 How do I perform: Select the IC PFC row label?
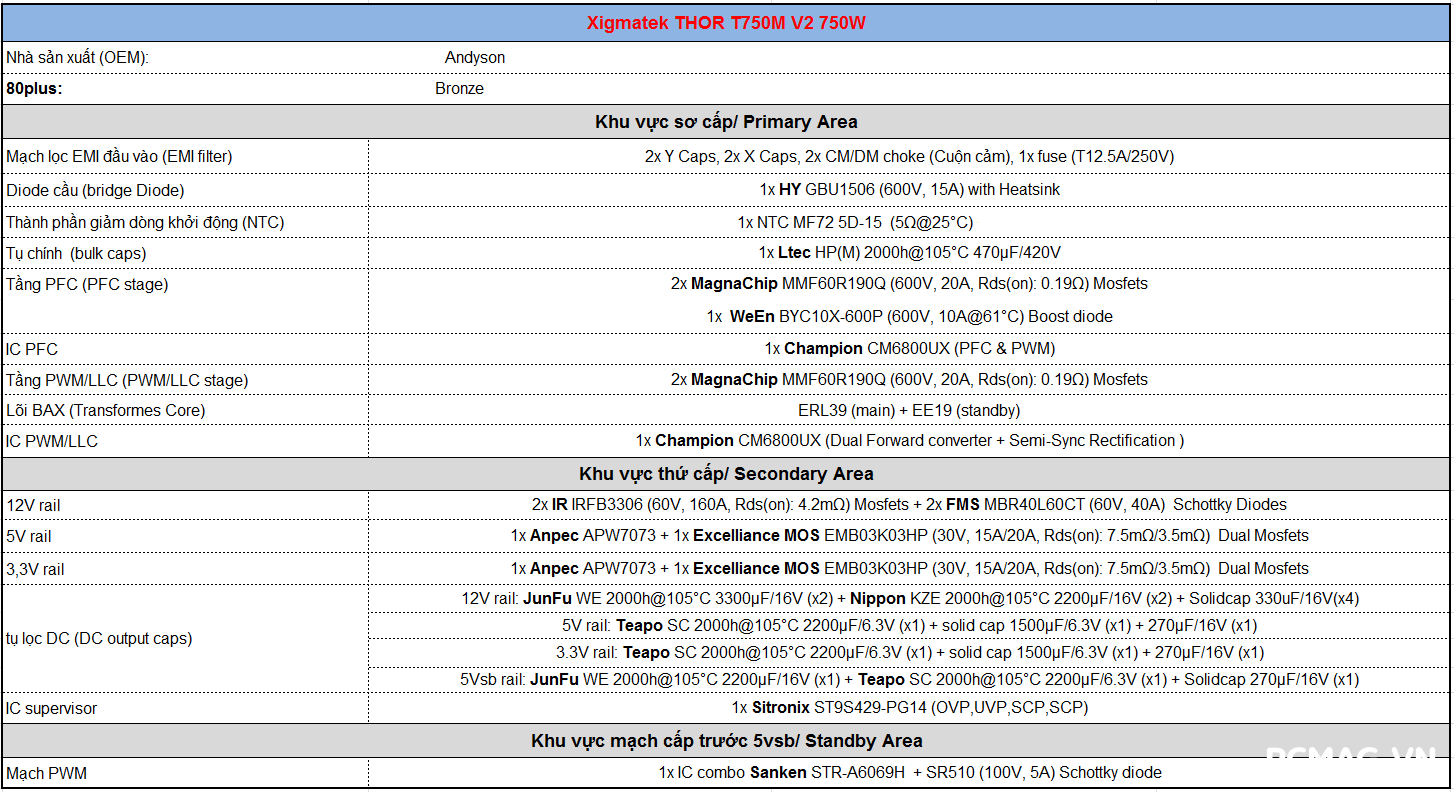point(32,349)
